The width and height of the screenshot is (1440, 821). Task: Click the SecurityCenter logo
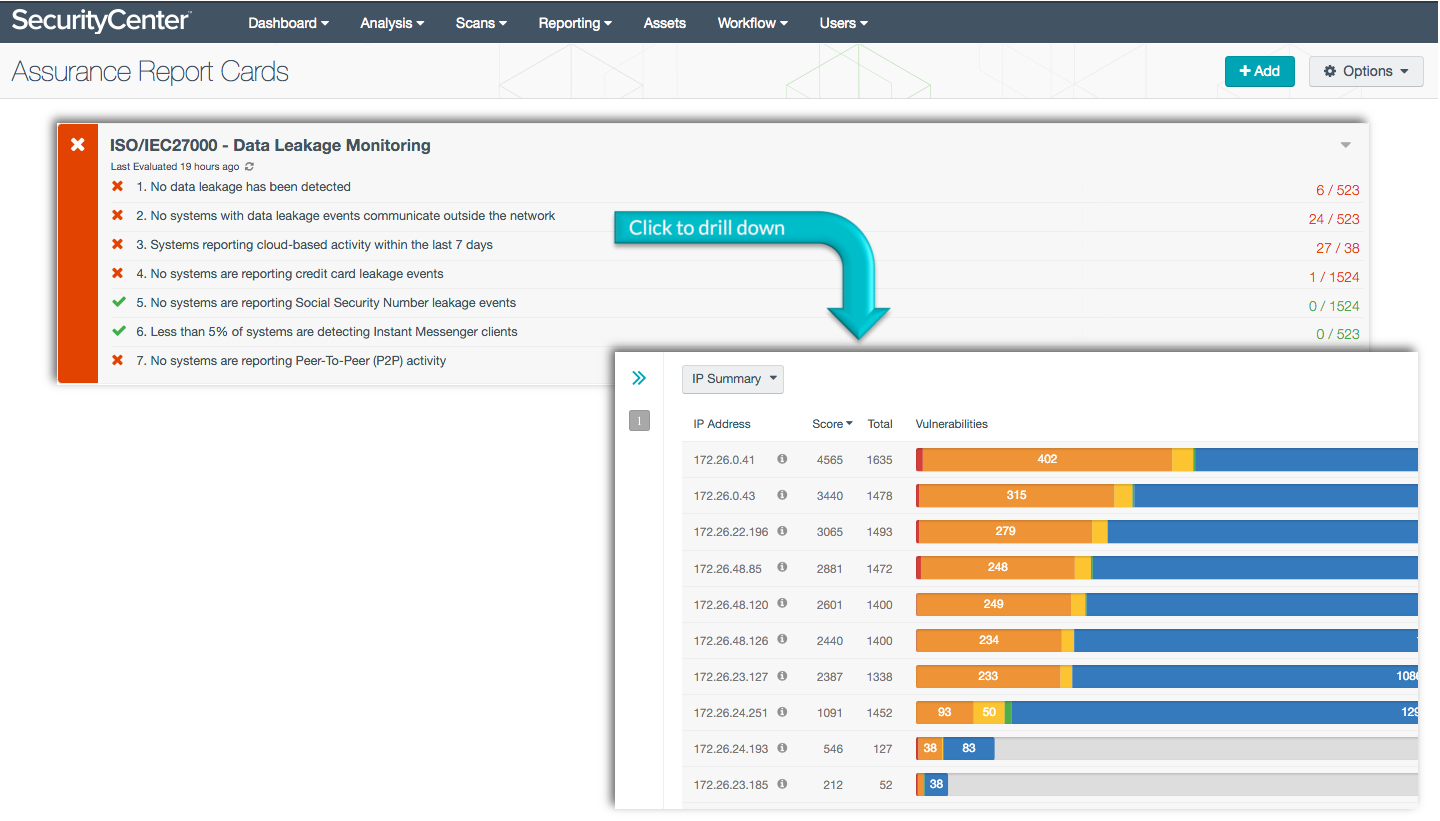tap(101, 20)
